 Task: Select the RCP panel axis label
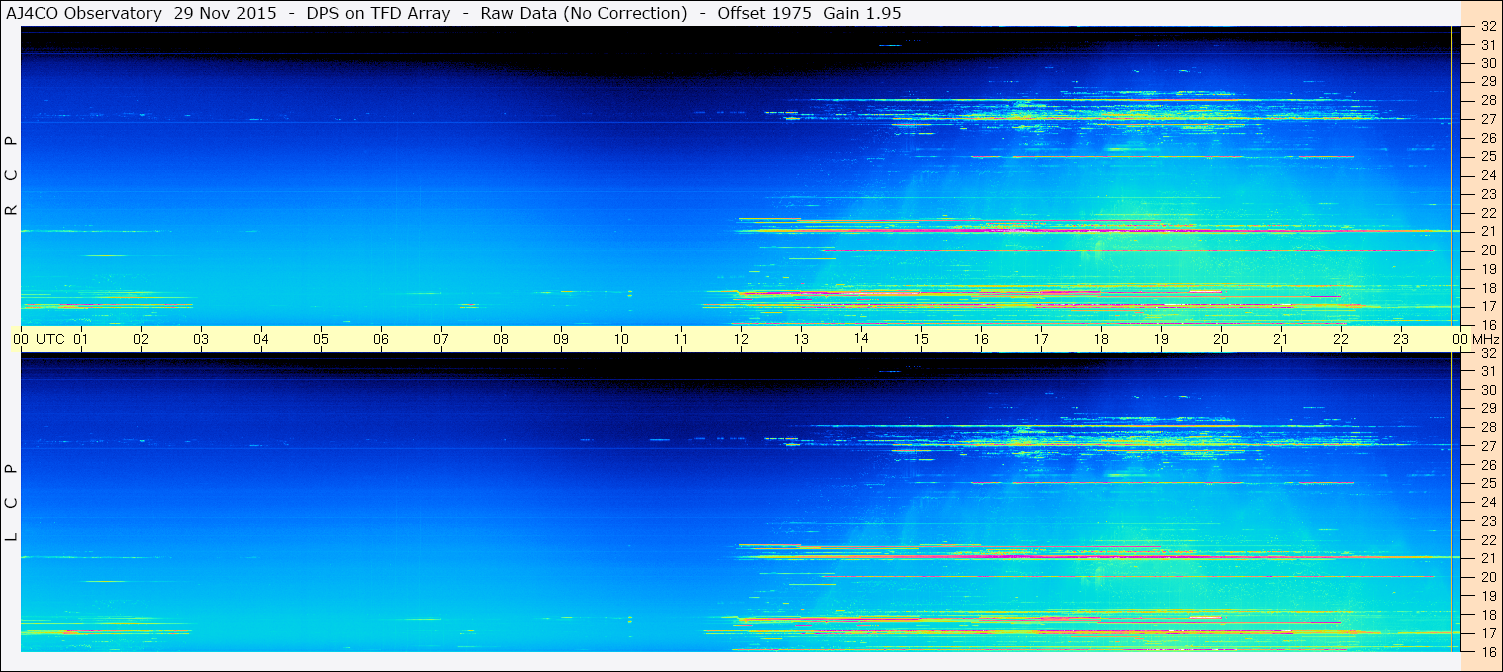[12, 175]
